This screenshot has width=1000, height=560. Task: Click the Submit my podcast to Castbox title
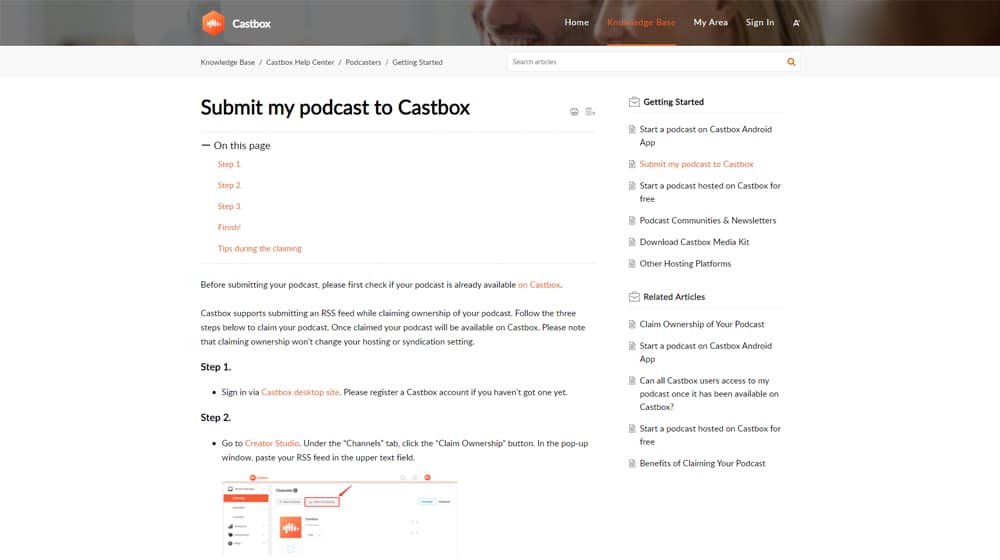tap(335, 108)
